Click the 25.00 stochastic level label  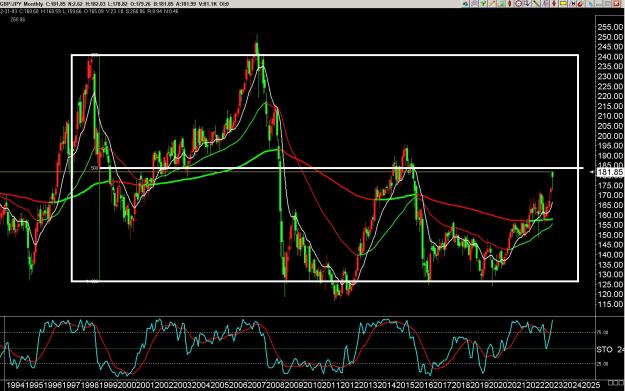602,364
